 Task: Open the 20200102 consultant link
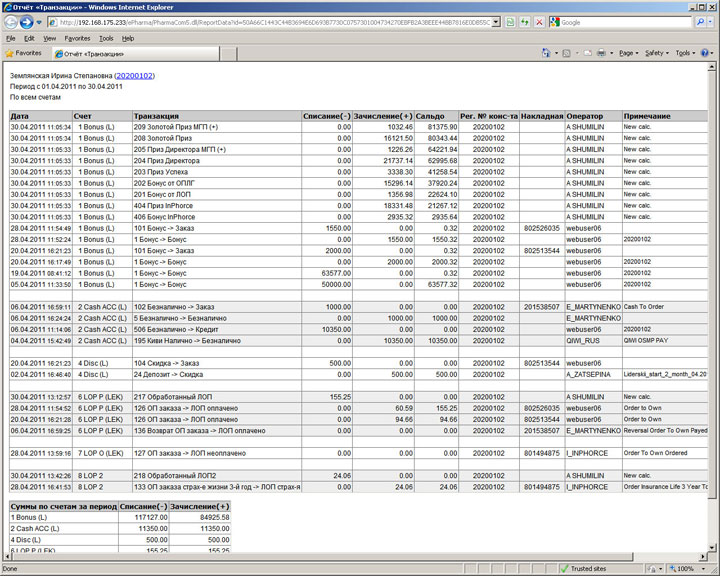point(134,76)
